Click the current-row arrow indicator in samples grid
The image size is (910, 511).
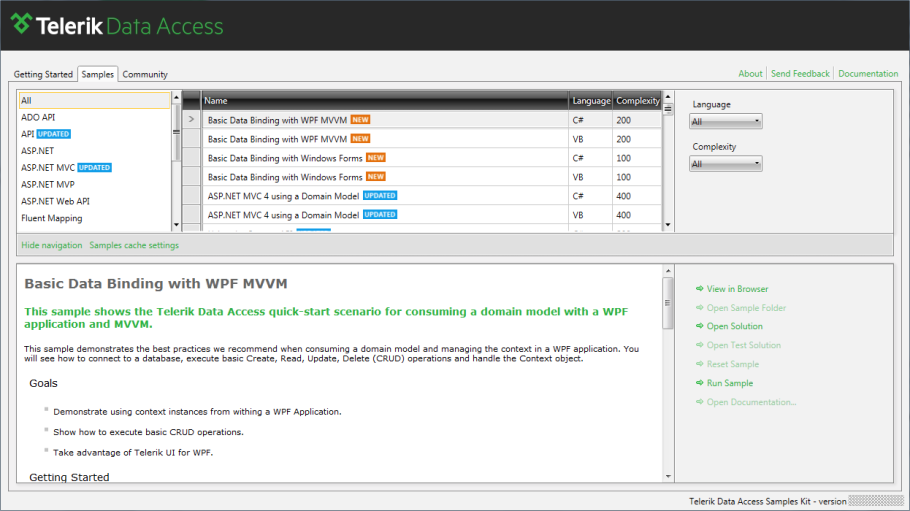[192, 120]
